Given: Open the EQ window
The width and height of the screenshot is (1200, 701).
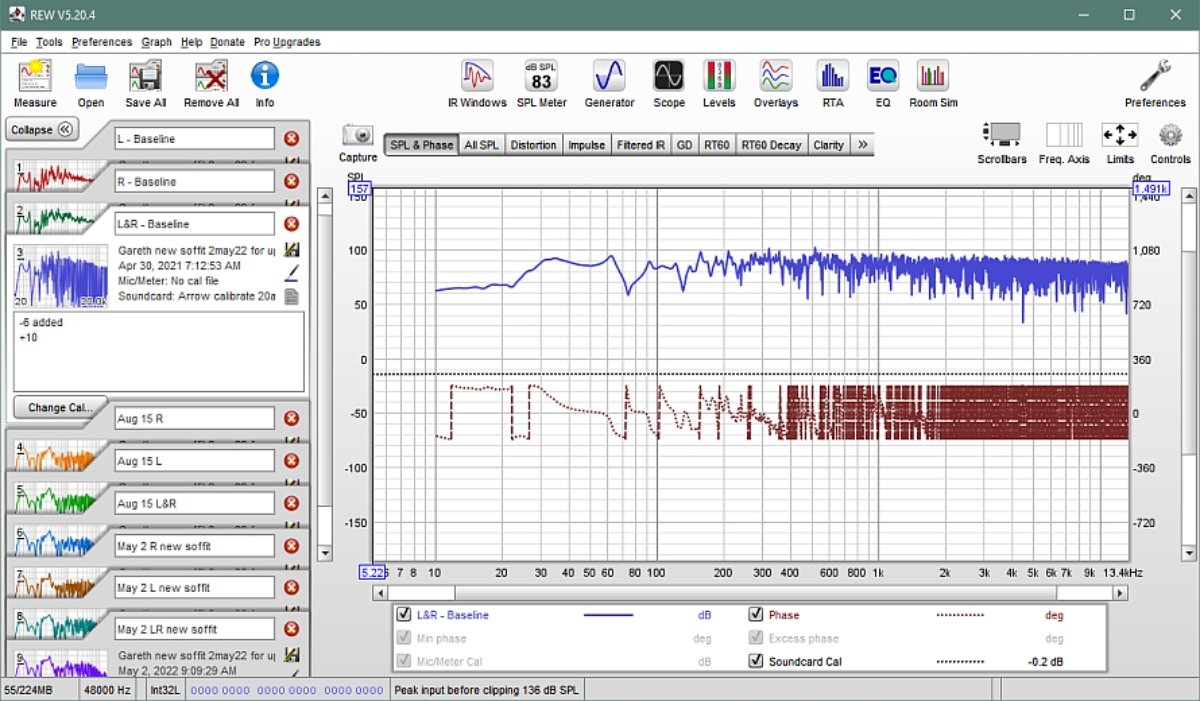Looking at the screenshot, I should 882,77.
